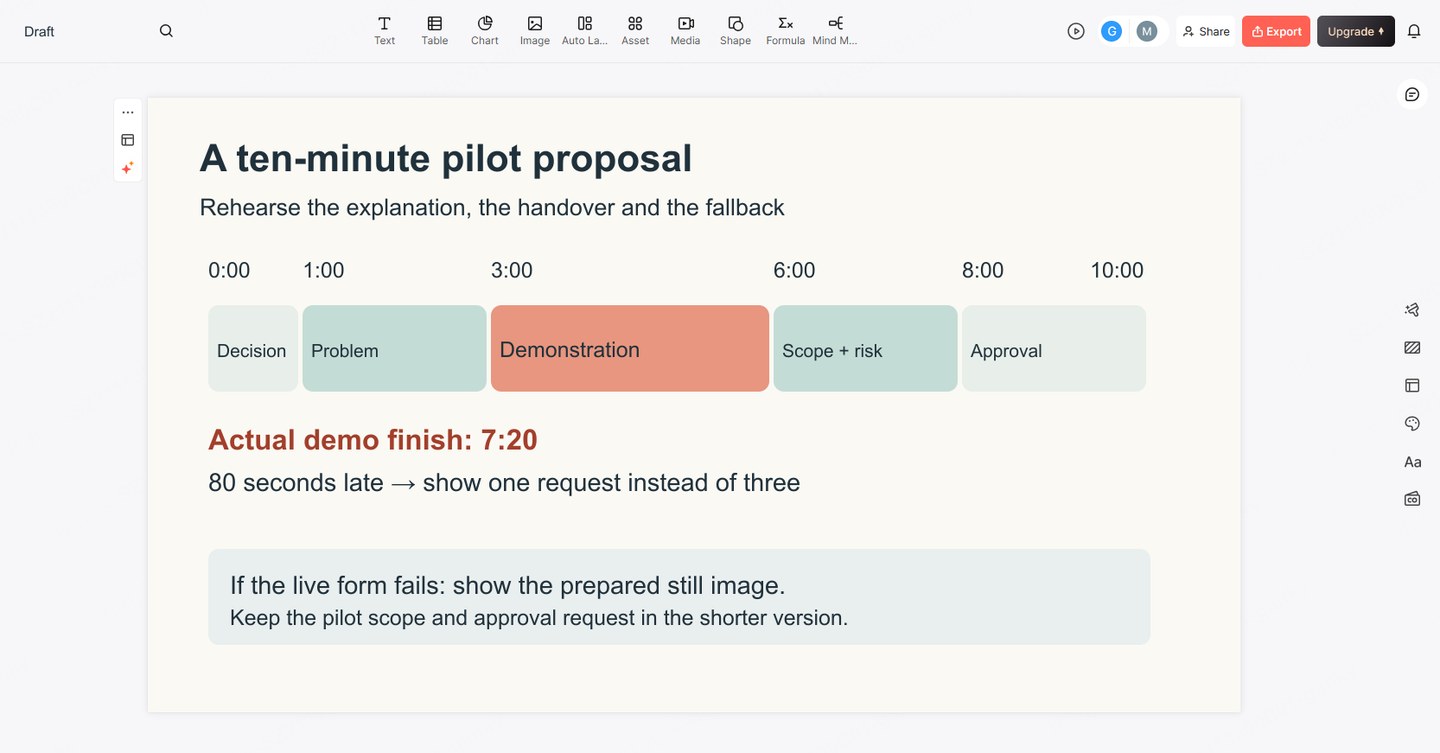Open the gray M collaborator avatar

(x=1147, y=31)
